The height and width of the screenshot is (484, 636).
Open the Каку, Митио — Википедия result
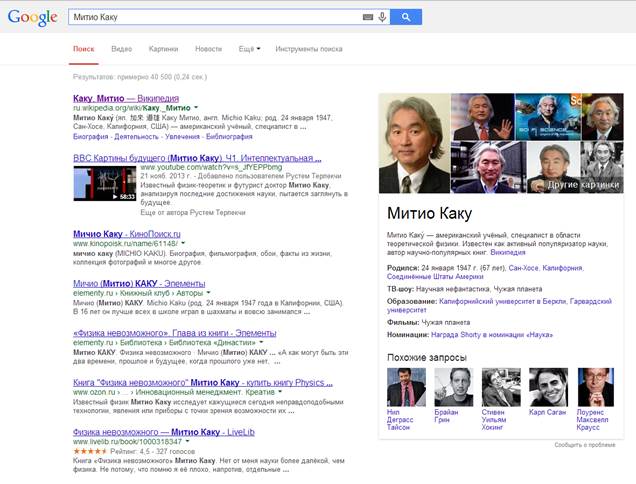tap(126, 98)
